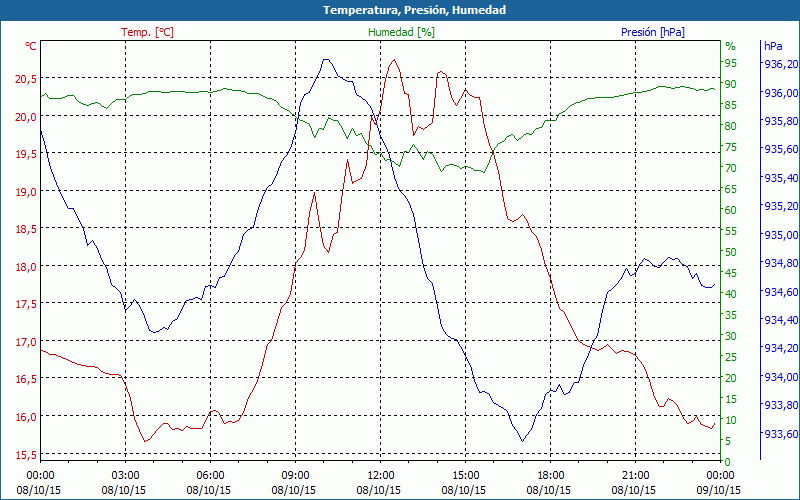800x500 pixels.
Task: Click the '15' humidity axis value
Action: 731,398
